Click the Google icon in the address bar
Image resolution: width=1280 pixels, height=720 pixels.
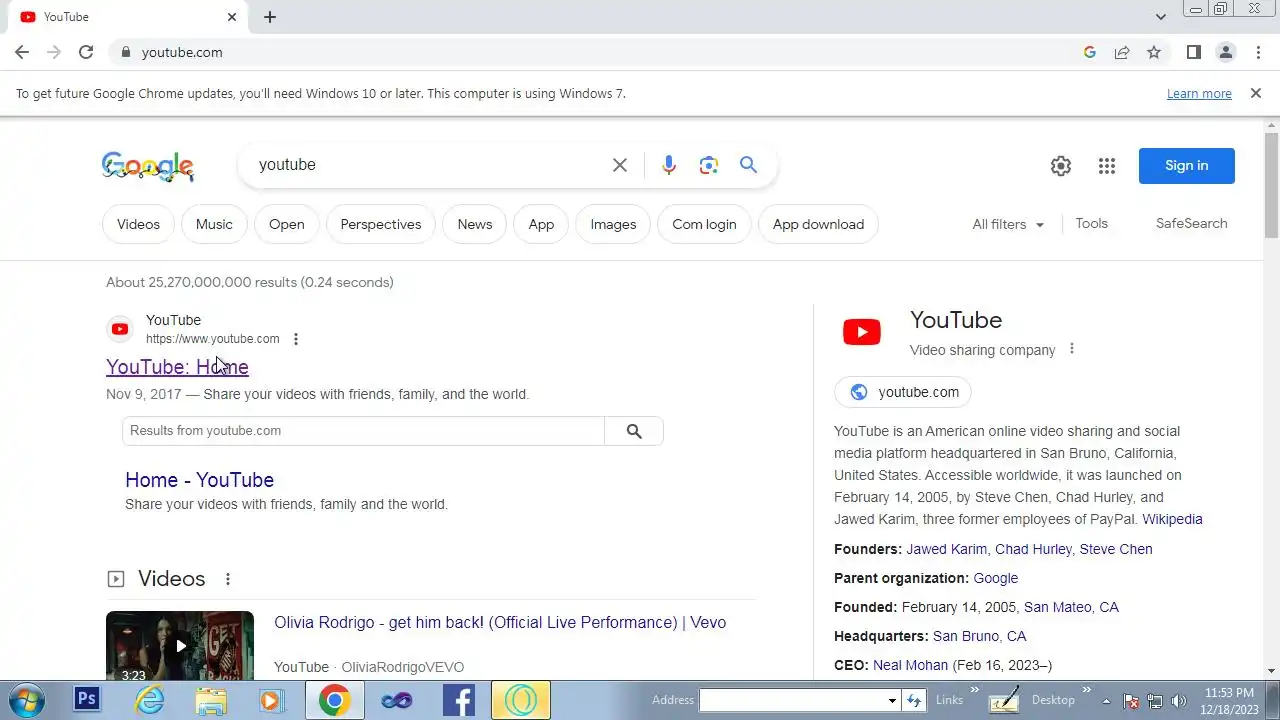[1090, 52]
